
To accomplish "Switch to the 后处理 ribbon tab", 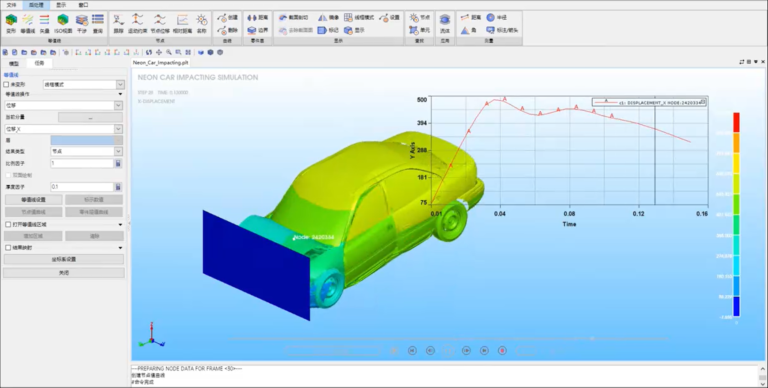I will tap(36, 4).
